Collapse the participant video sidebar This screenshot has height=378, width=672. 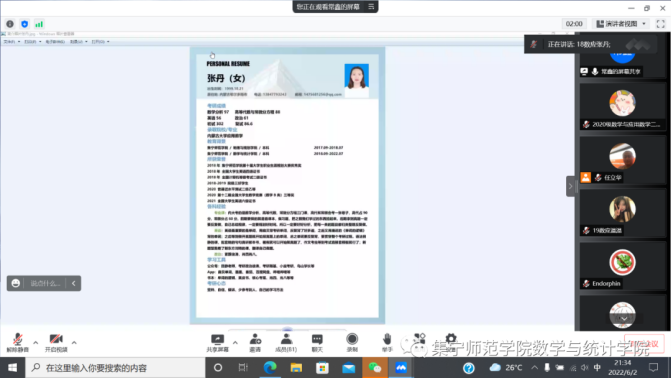pos(570,186)
